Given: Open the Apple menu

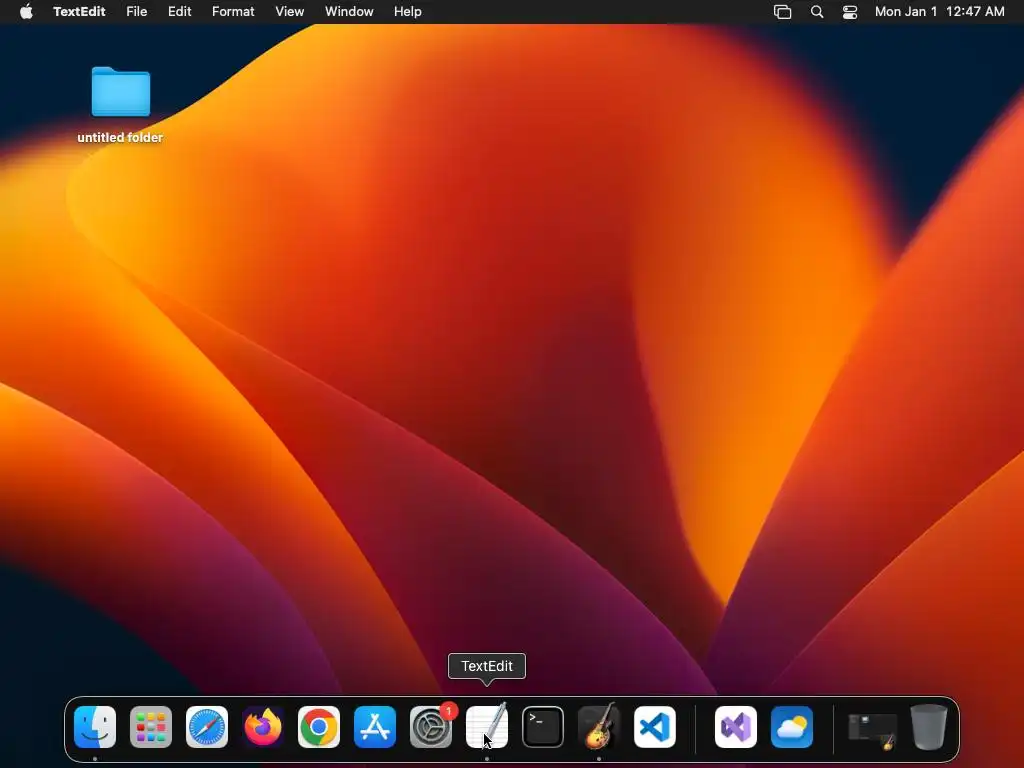Looking at the screenshot, I should (x=26, y=11).
